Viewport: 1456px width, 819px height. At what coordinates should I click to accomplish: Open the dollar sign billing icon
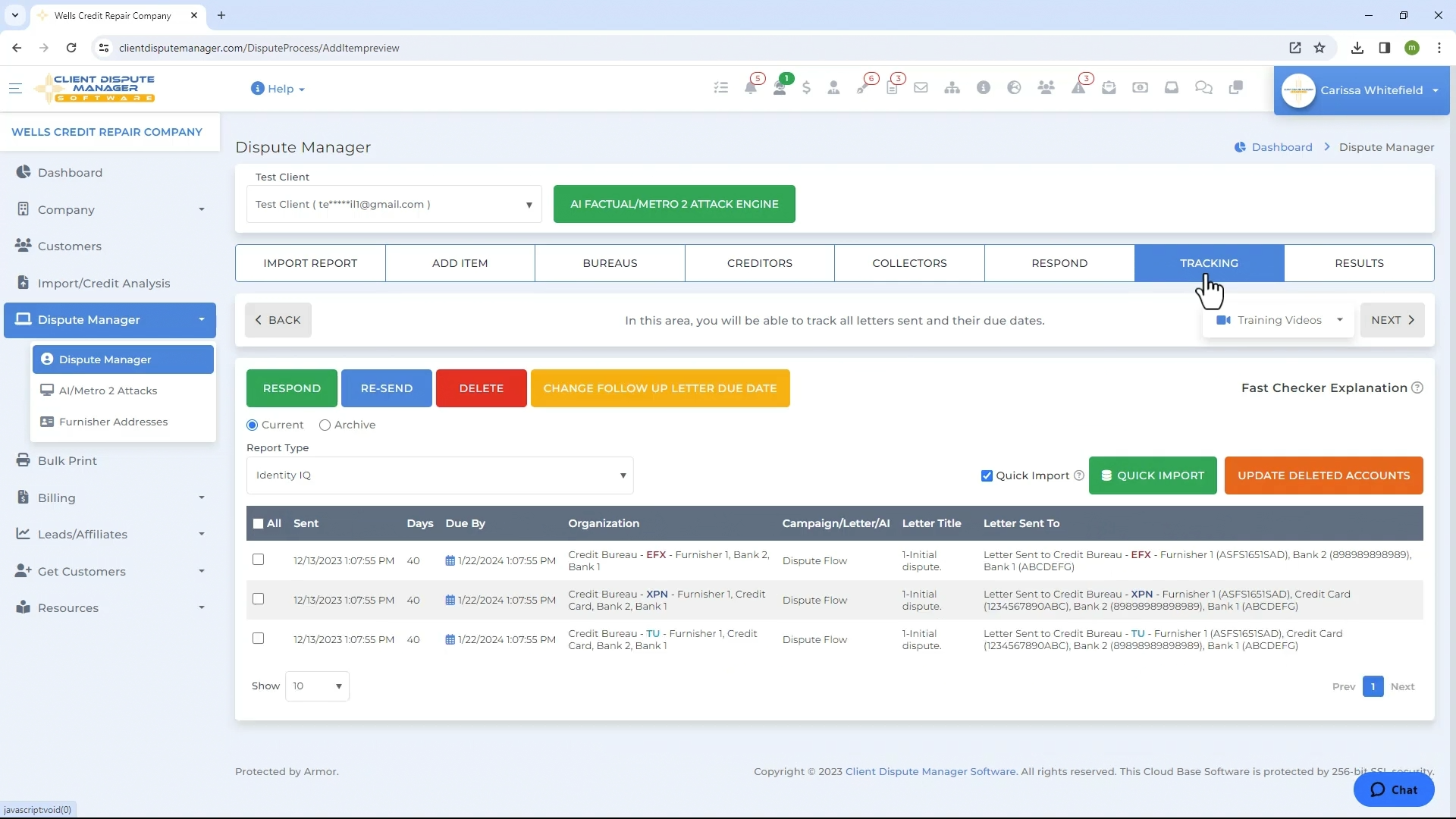(806, 88)
